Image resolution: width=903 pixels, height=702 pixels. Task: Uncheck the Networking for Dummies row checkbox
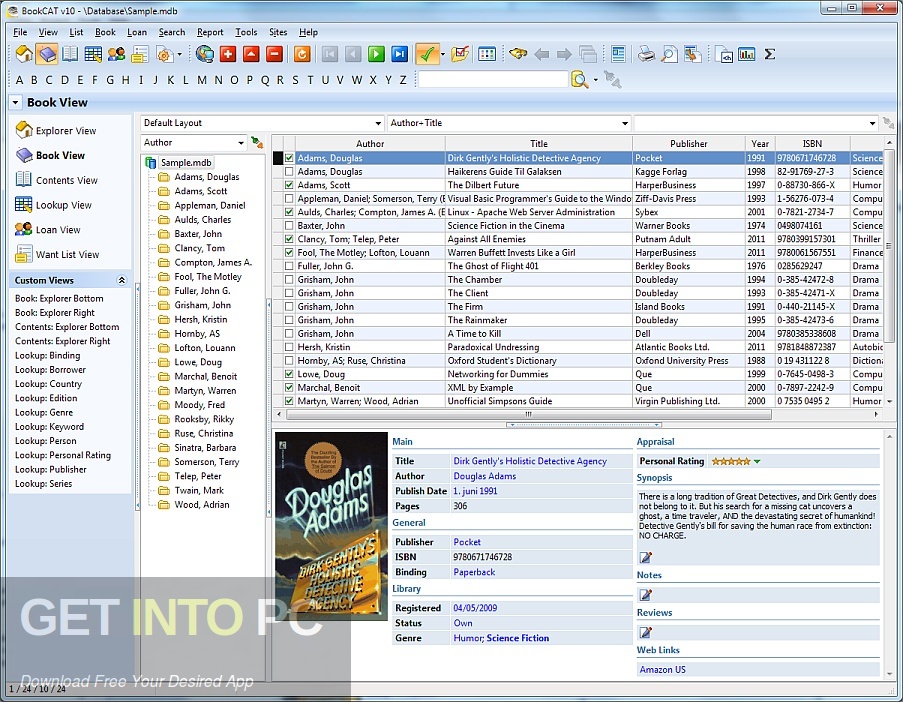[289, 374]
